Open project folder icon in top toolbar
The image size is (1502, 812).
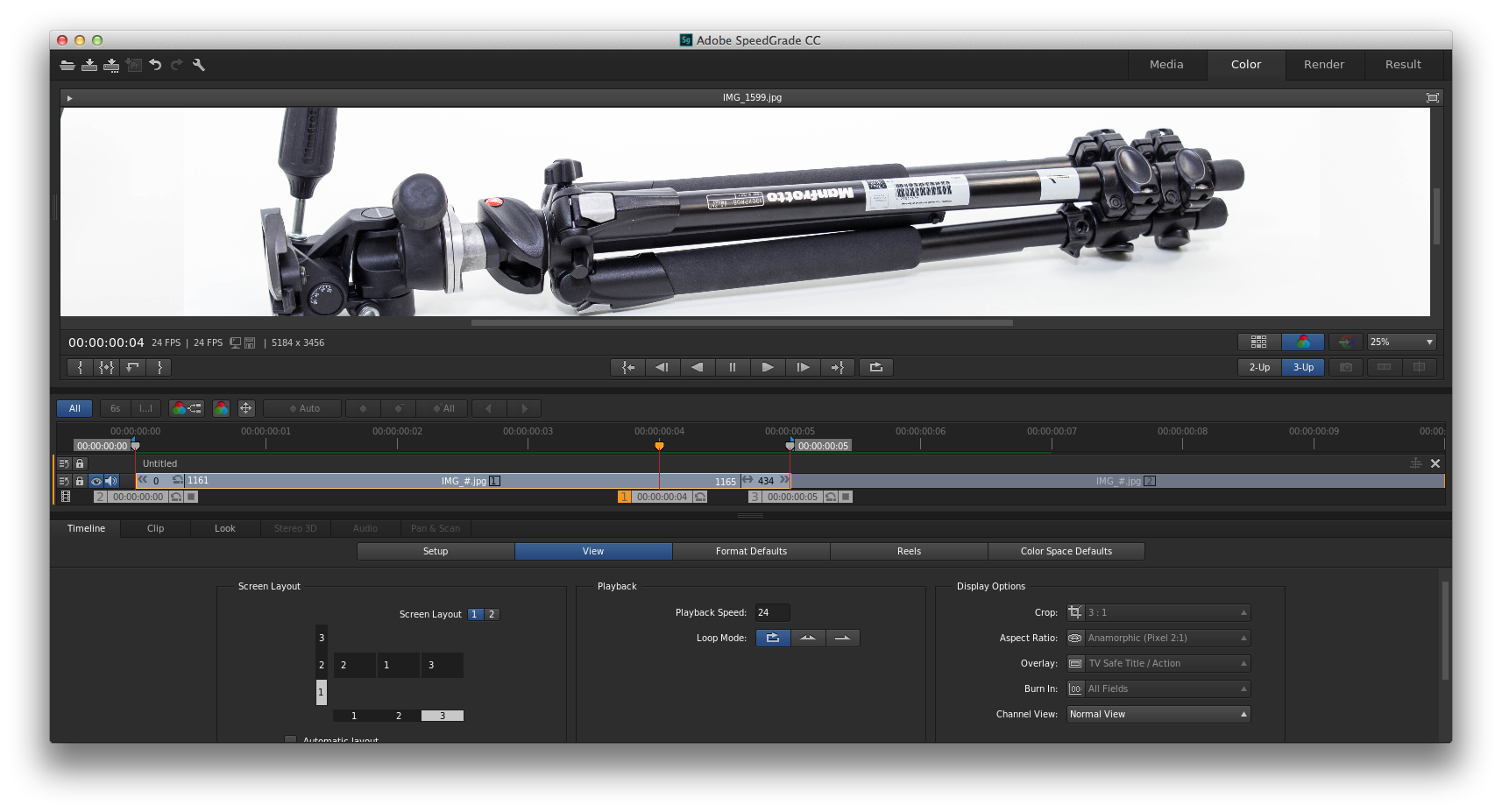(67, 65)
